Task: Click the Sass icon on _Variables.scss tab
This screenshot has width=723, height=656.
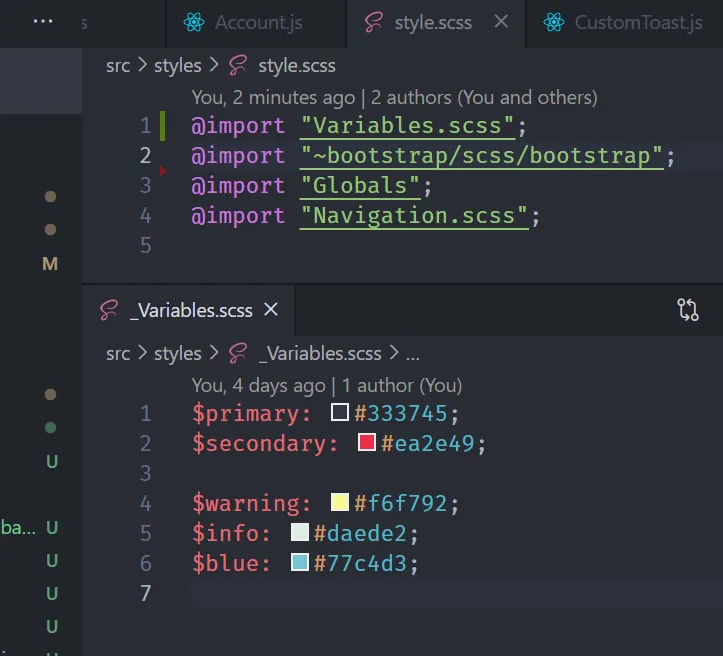Action: 109,310
